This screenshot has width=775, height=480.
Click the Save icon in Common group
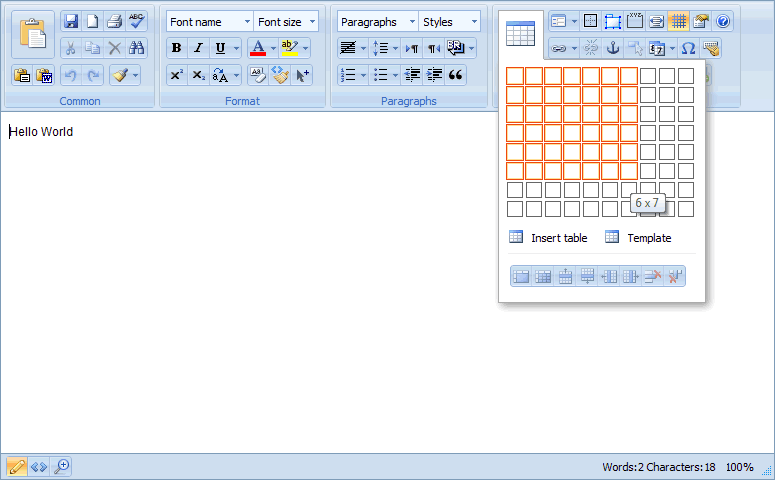70,21
